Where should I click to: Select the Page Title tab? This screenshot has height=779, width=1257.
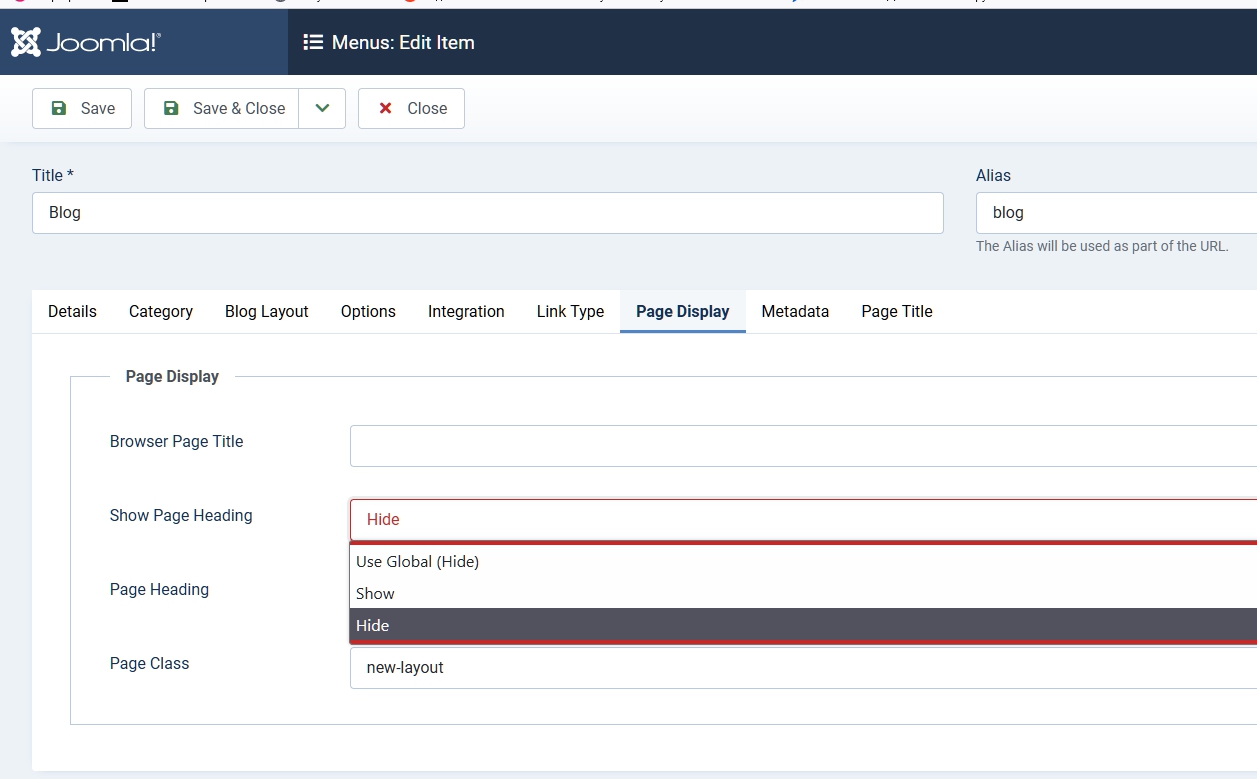pyautogui.click(x=897, y=311)
